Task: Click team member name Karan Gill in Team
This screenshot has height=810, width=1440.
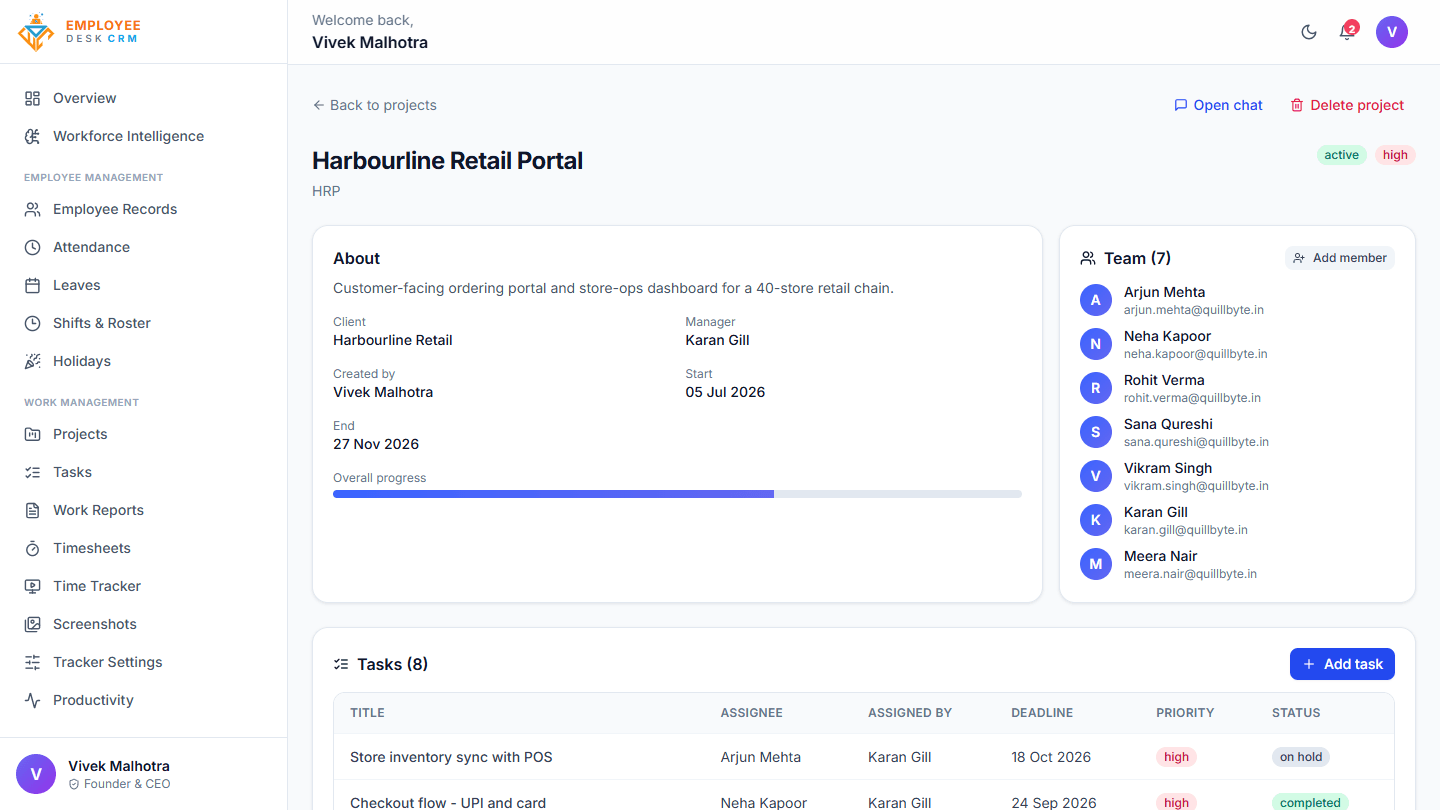Action: (1156, 512)
